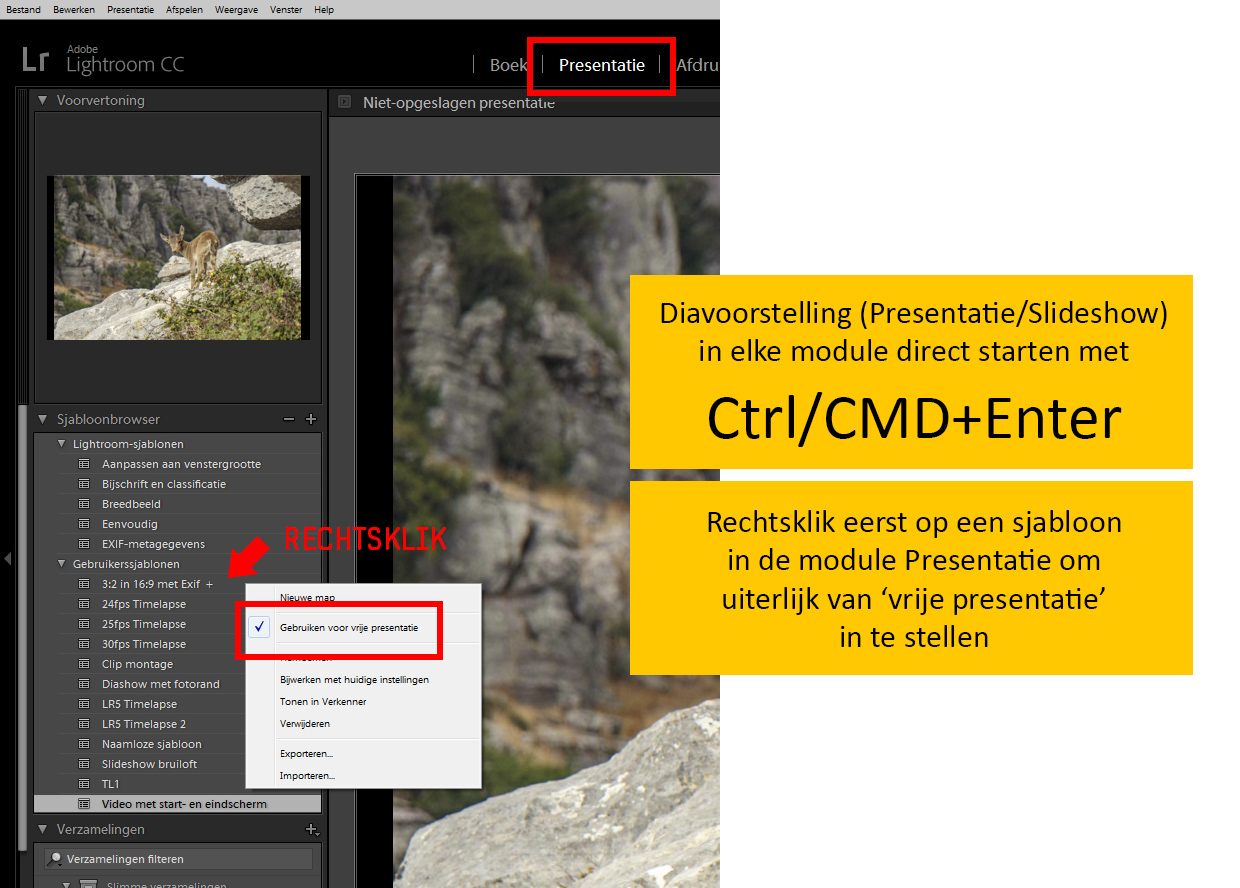Toggle Gebruiken voor vrije presentatie checkmark

point(259,627)
